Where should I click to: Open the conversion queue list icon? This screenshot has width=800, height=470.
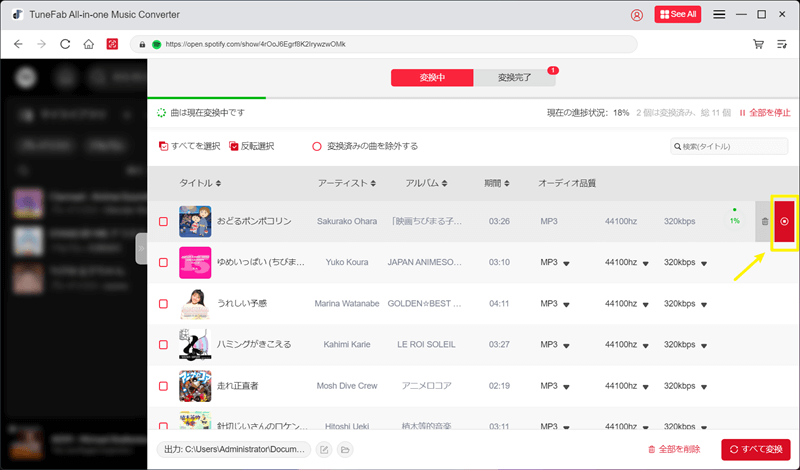pyautogui.click(x=782, y=44)
